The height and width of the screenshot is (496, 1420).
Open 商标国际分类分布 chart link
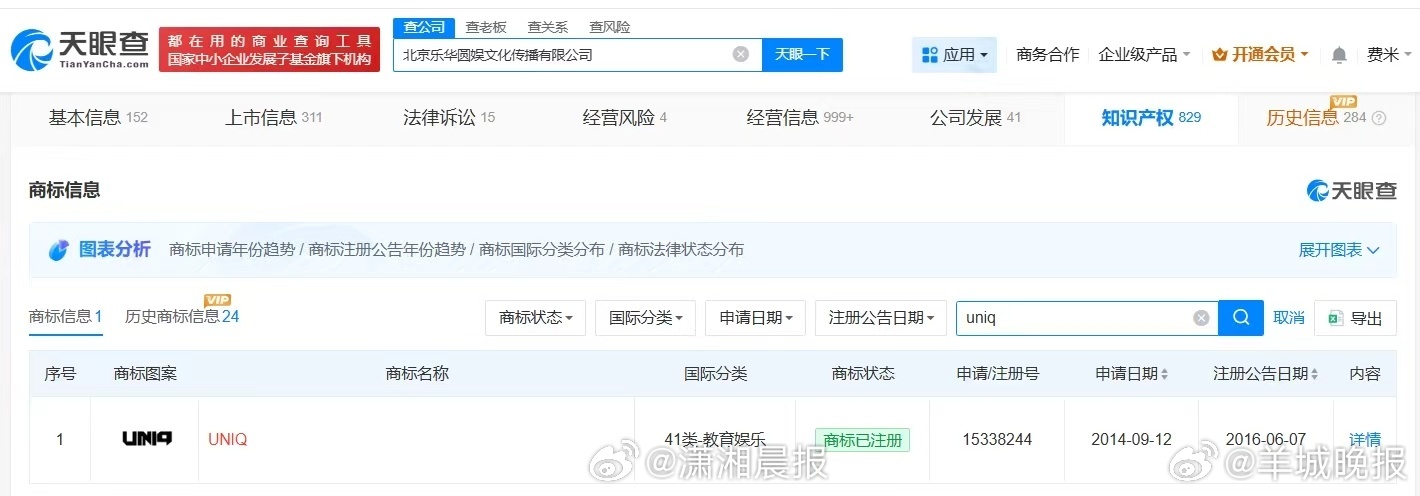[x=542, y=250]
